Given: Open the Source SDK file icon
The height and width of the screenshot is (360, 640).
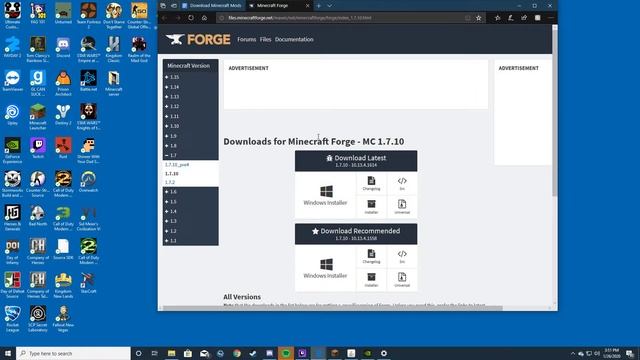Looking at the screenshot, I should (63, 250).
